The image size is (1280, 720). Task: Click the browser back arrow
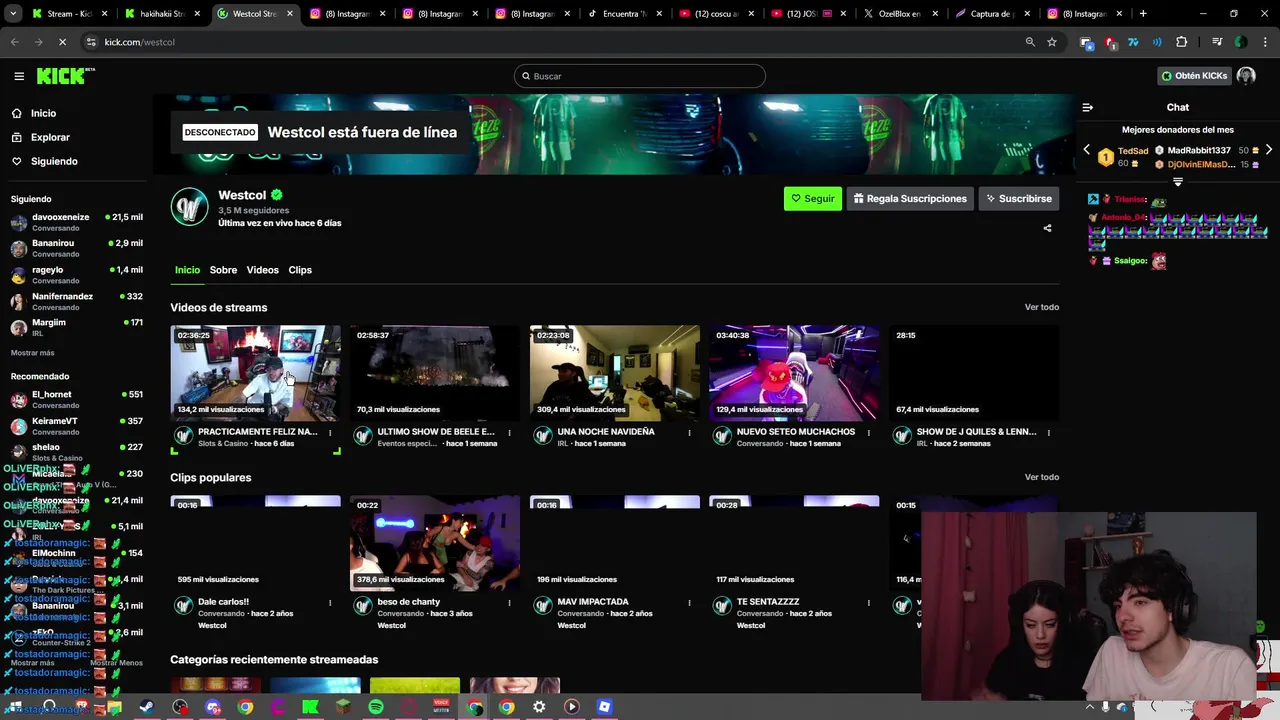[14, 42]
